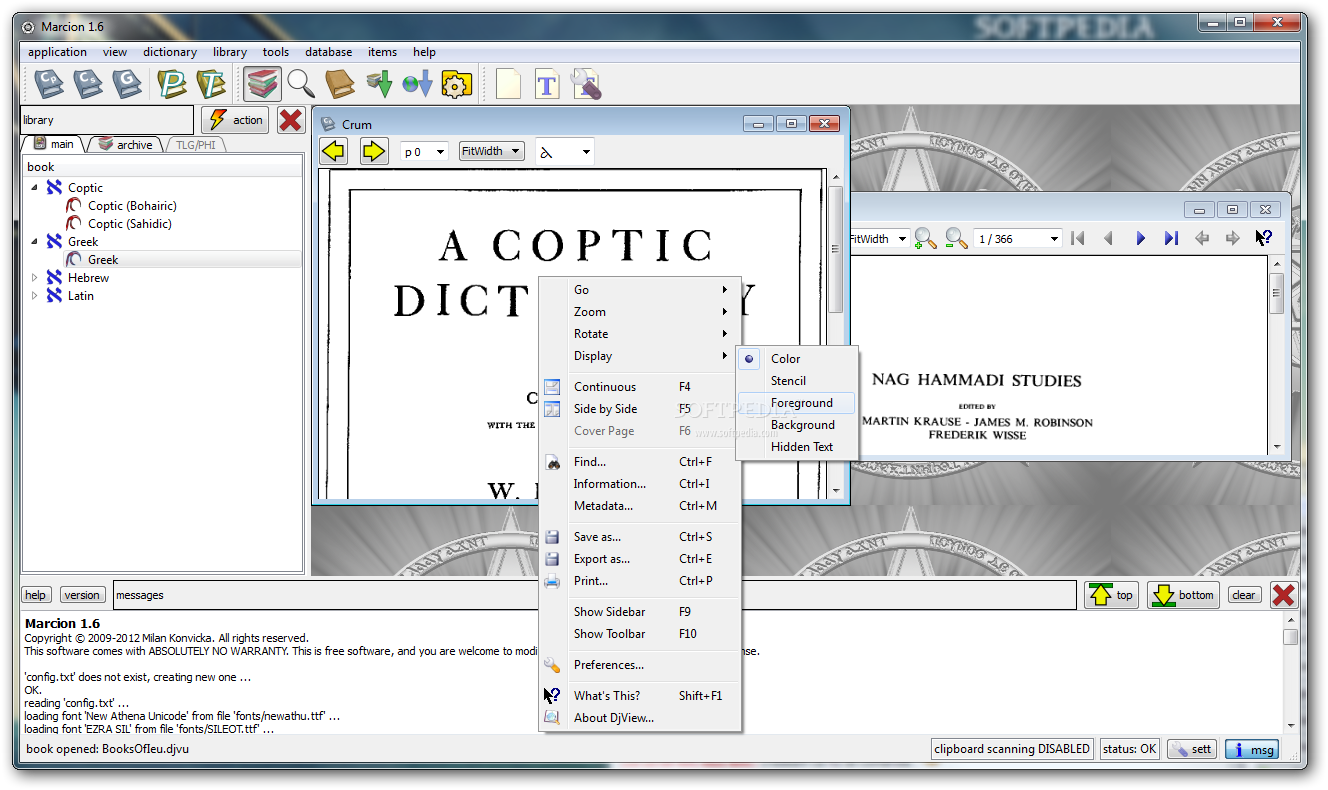
Task: Click the red X beside the clear button
Action: click(1284, 595)
